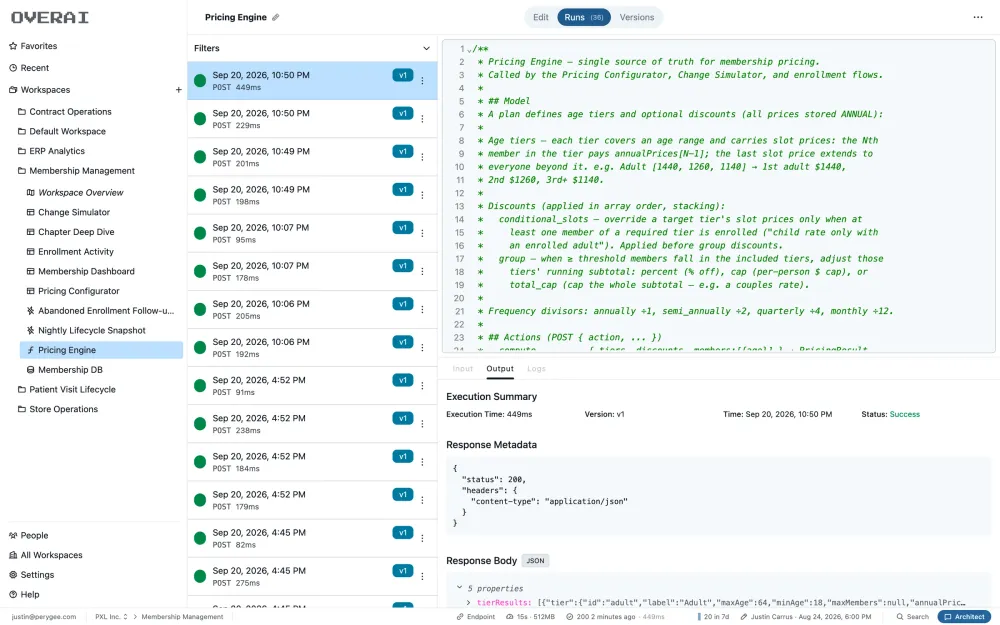Click the People icon in sidebar

click(13, 535)
